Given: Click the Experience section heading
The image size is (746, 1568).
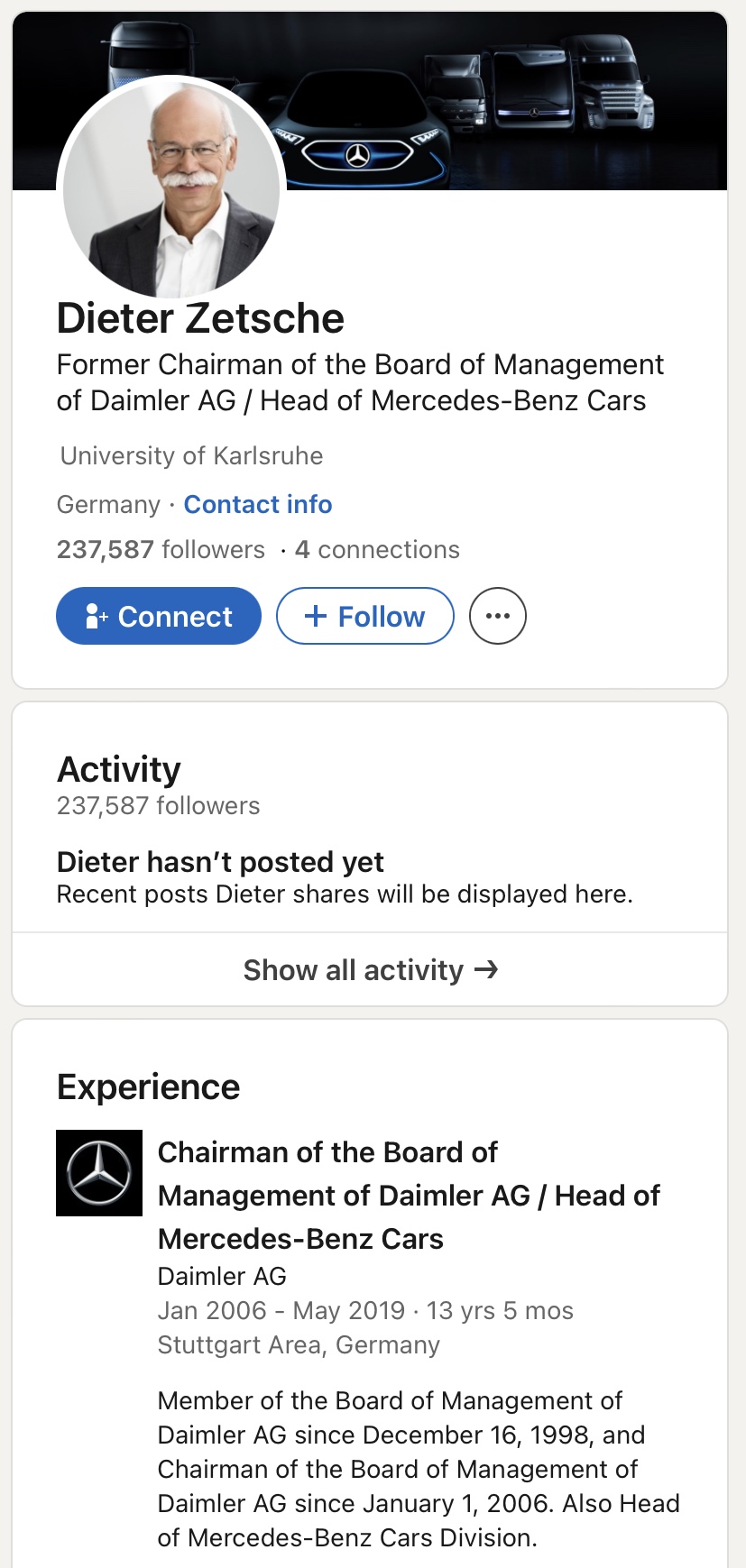Looking at the screenshot, I should click(149, 1087).
